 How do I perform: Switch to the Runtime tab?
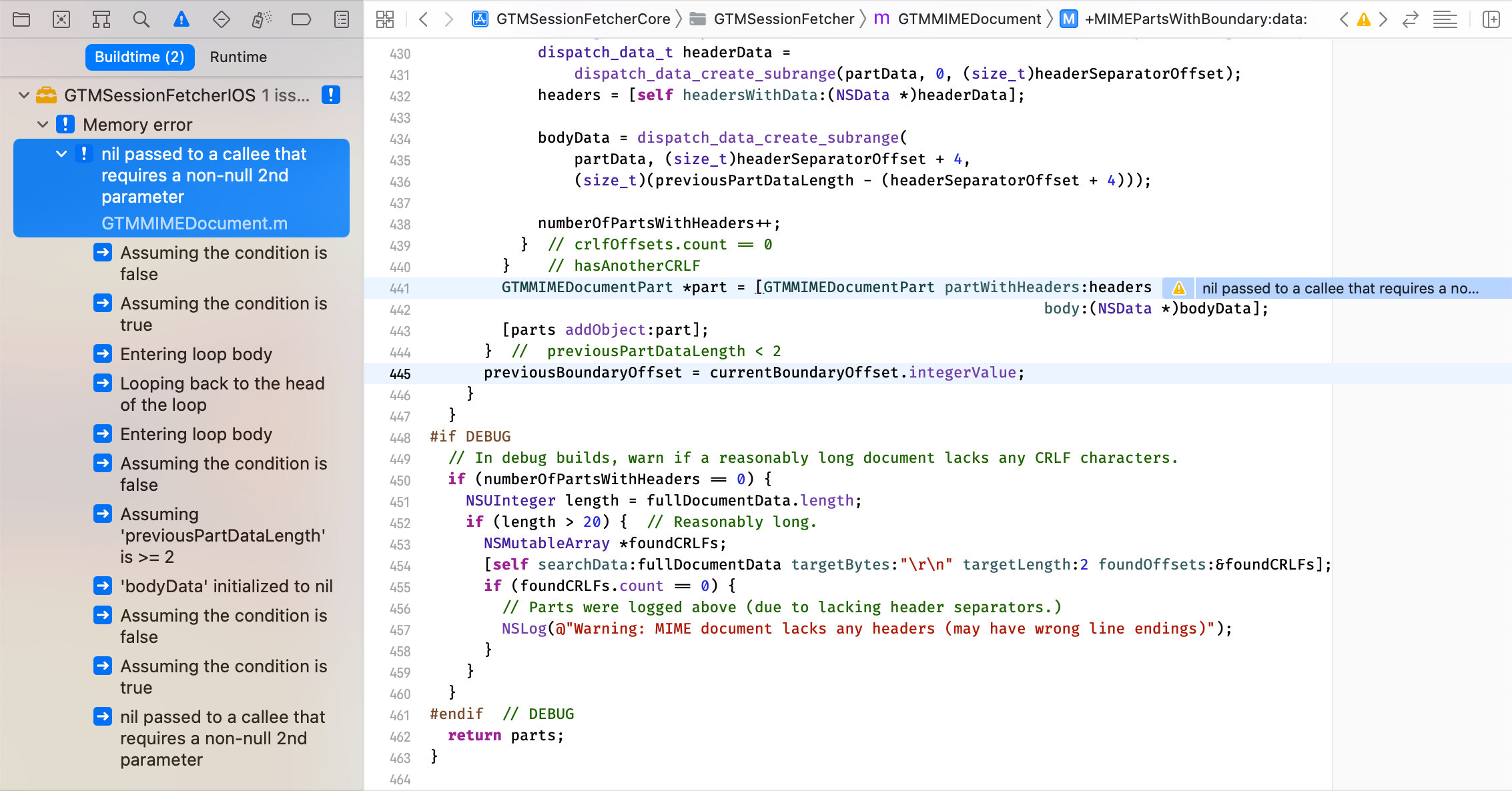click(x=238, y=57)
